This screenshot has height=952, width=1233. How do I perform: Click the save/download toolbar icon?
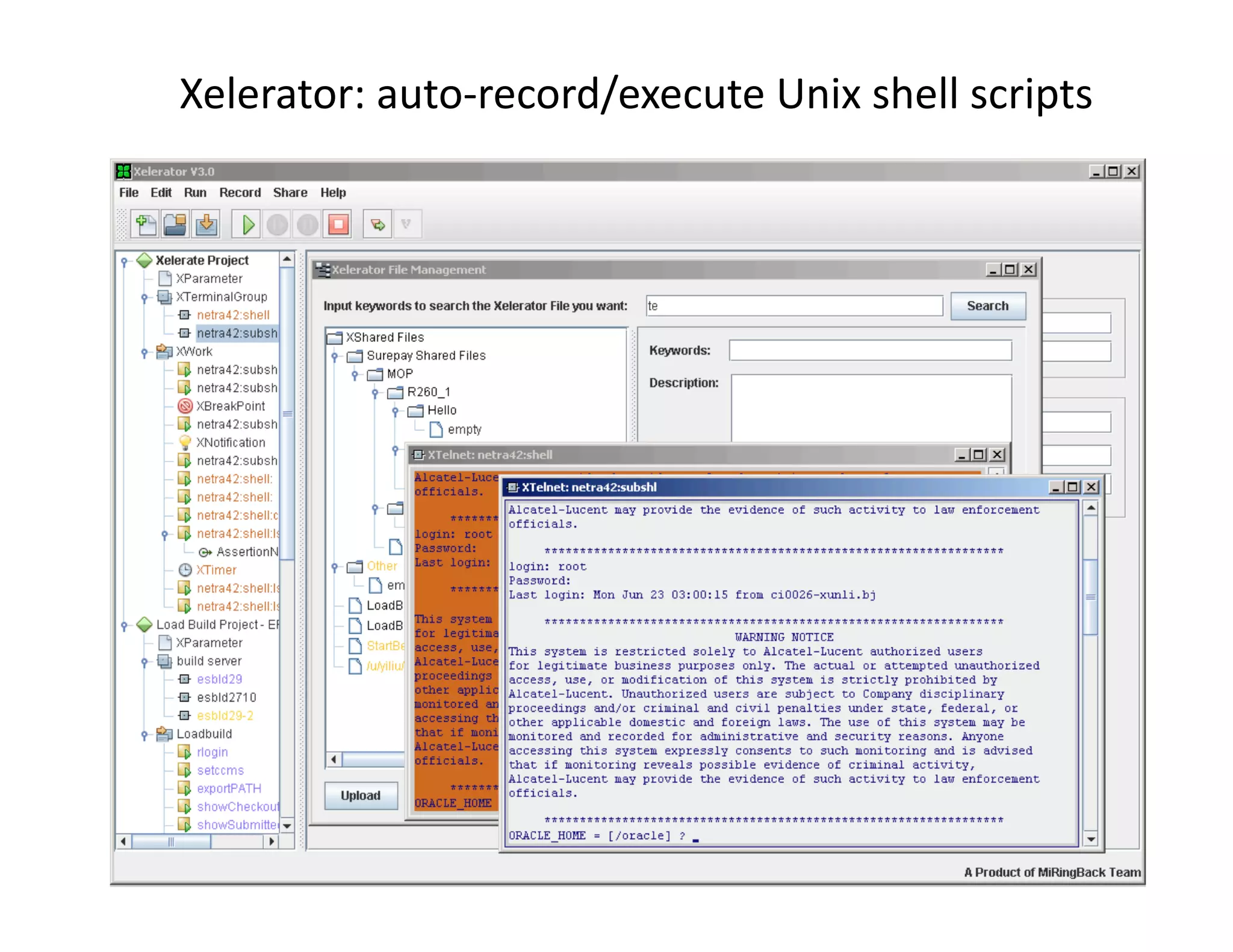pos(206,224)
